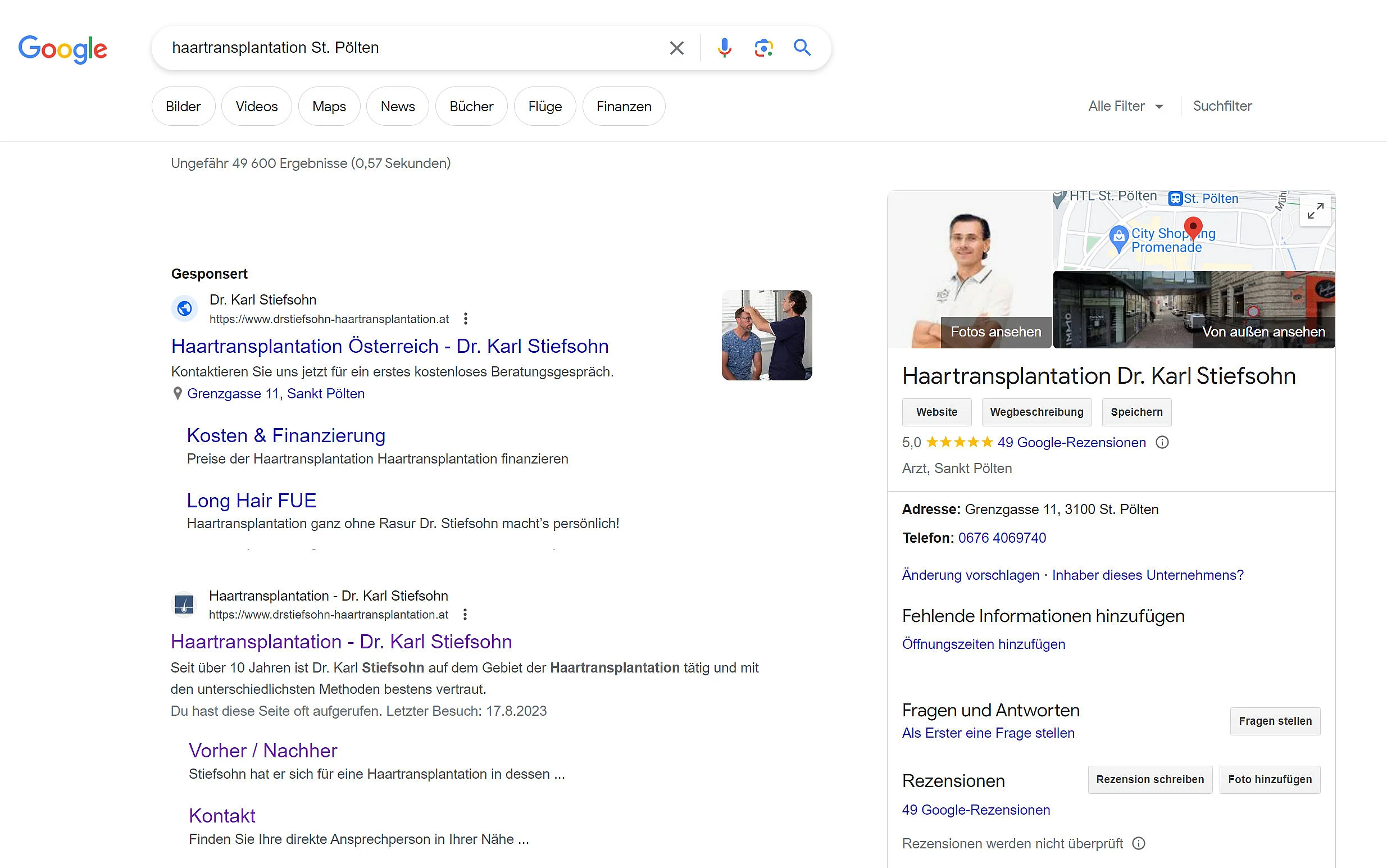
Task: Open Haartransplantation Österreich - Dr. Karl Stiefsohn ad link
Action: click(x=390, y=346)
